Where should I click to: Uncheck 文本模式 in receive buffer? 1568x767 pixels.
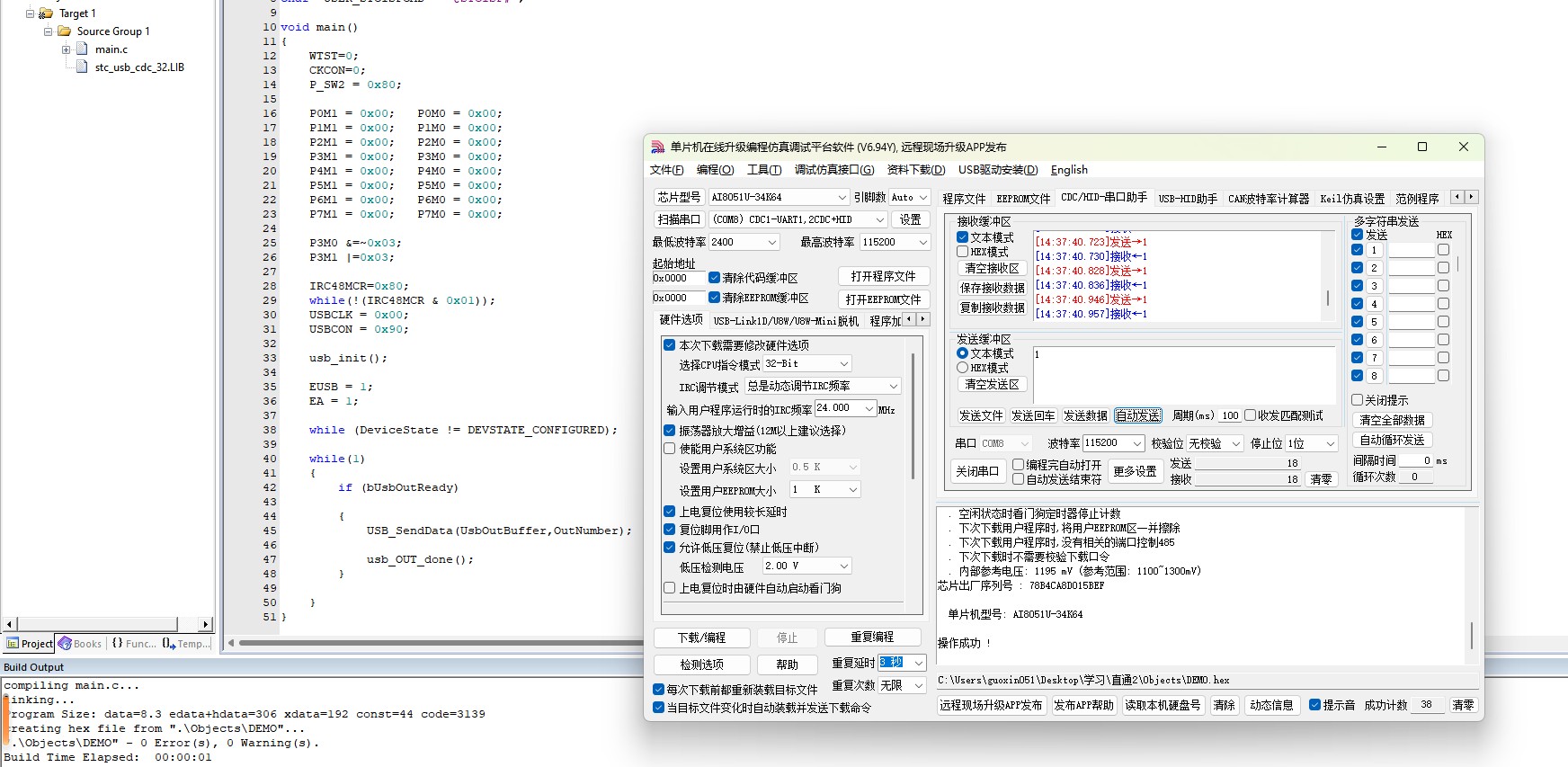pos(962,237)
